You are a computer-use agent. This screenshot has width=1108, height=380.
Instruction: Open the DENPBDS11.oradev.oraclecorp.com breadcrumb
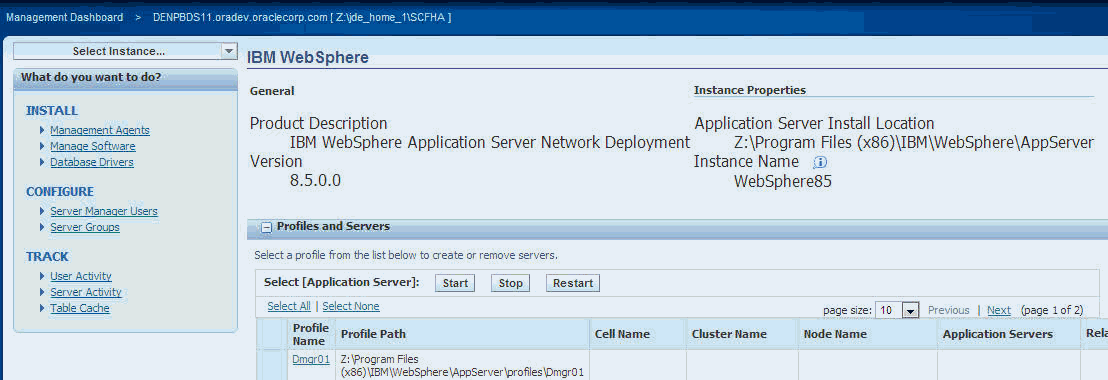[302, 17]
